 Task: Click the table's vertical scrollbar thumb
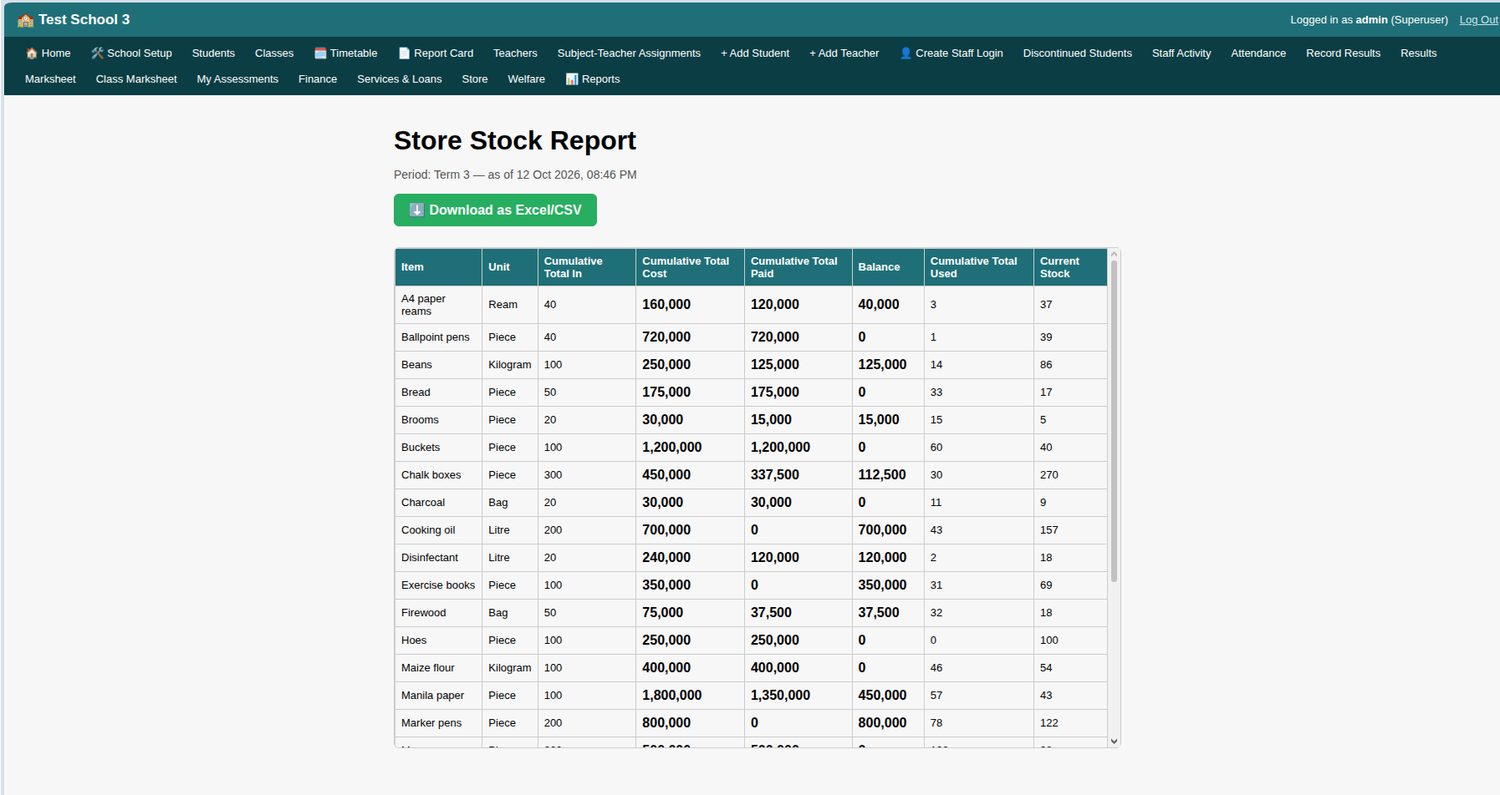coord(1114,420)
